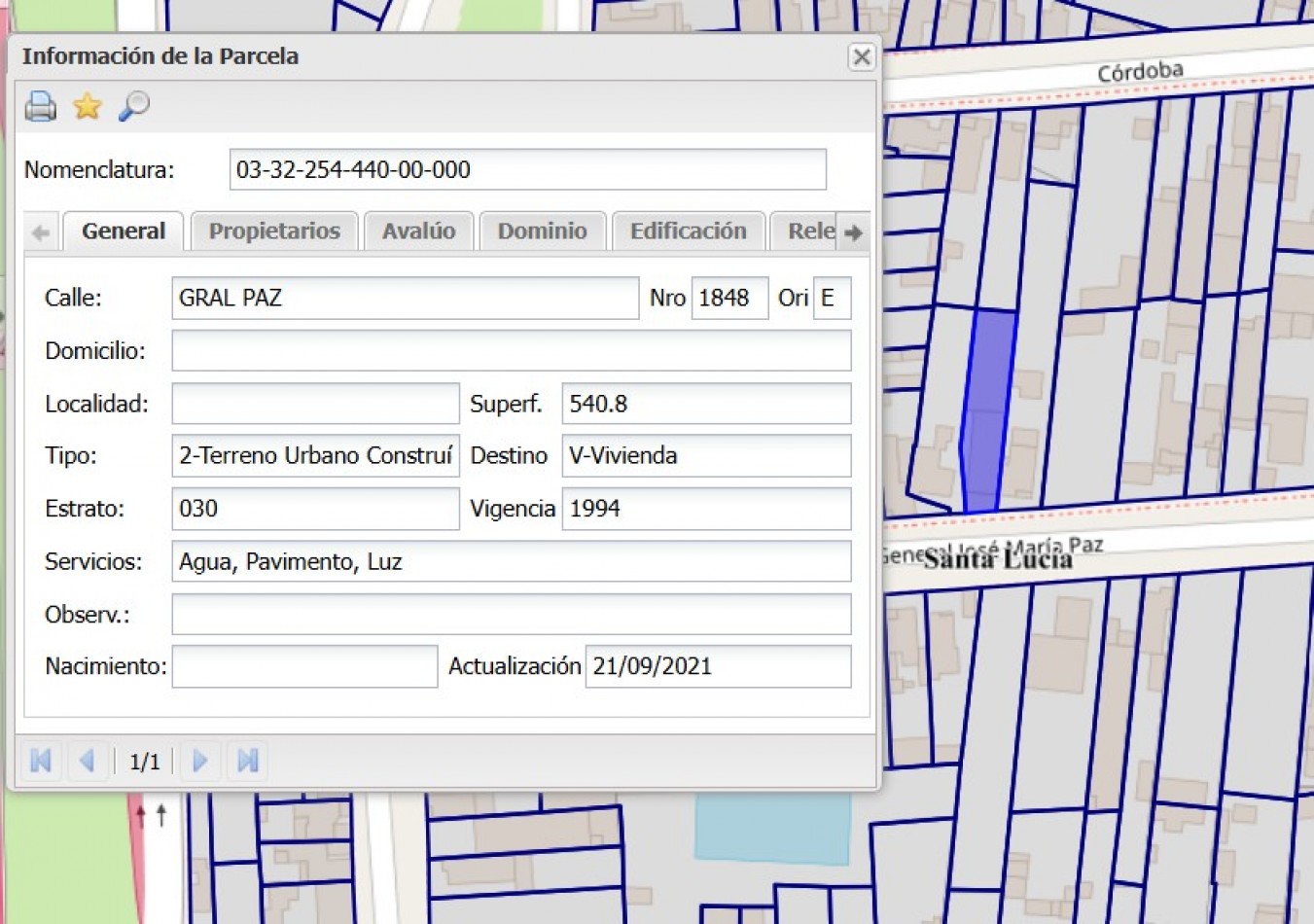Zoom to parcel with magnifier icon
The width and height of the screenshot is (1314, 924).
pos(134,106)
